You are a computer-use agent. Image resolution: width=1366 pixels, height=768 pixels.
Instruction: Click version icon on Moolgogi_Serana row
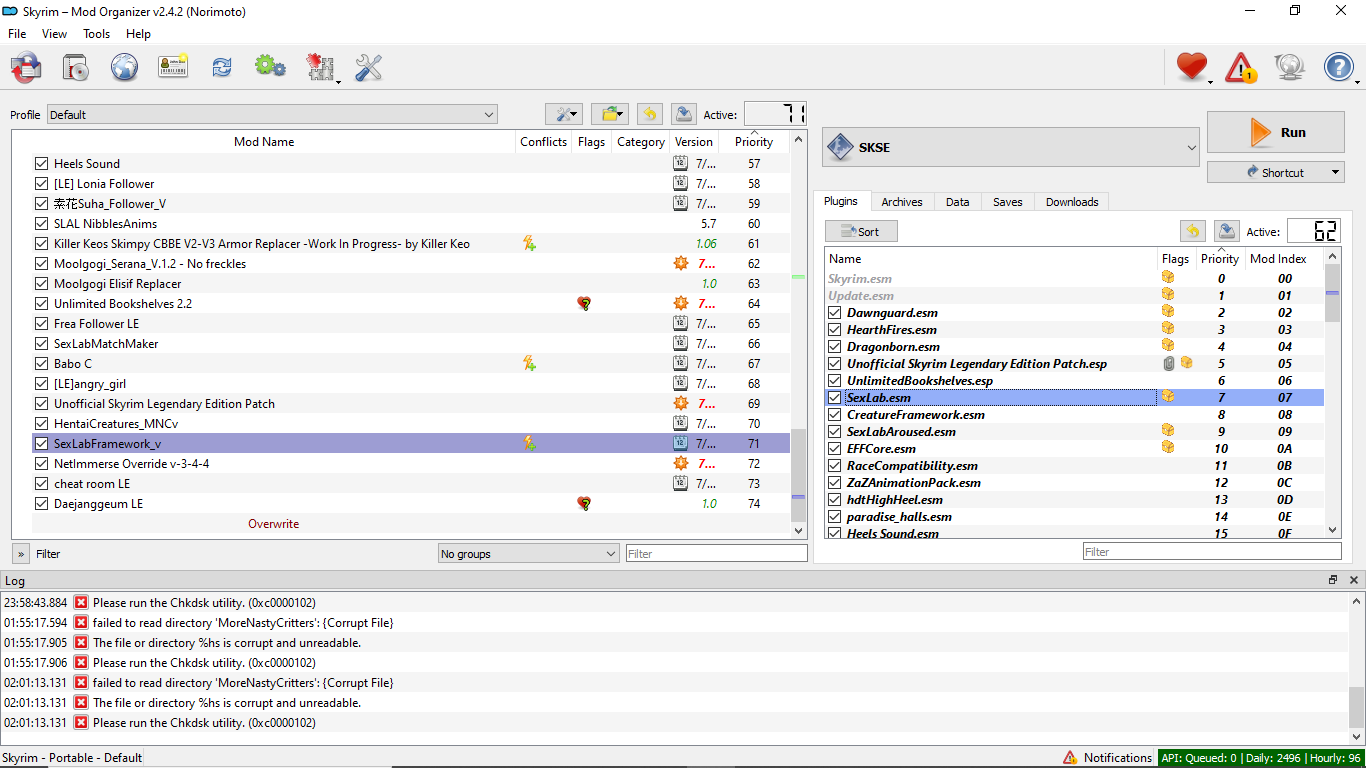tap(681, 264)
